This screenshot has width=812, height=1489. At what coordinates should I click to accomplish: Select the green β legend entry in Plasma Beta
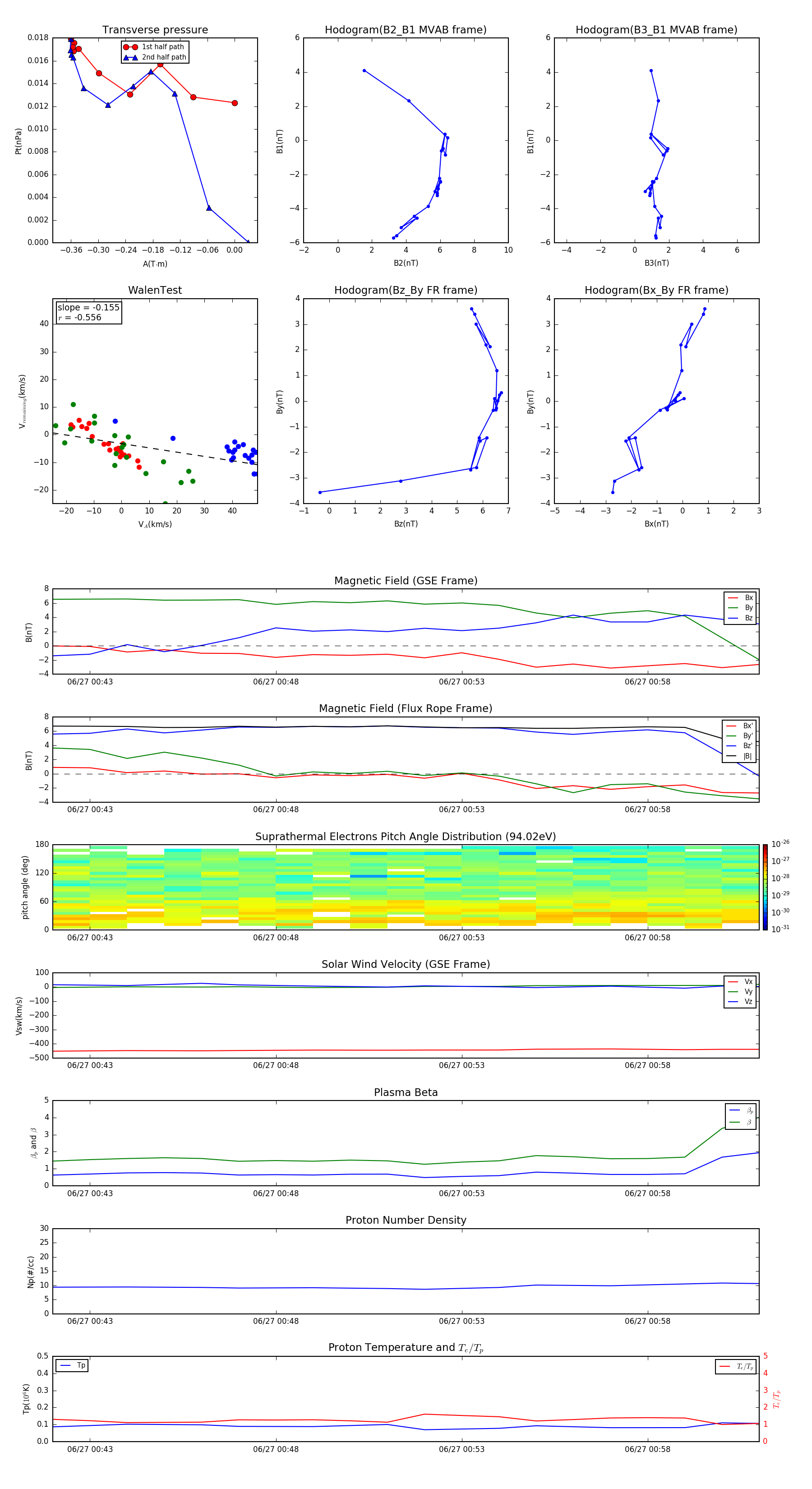point(741,1123)
